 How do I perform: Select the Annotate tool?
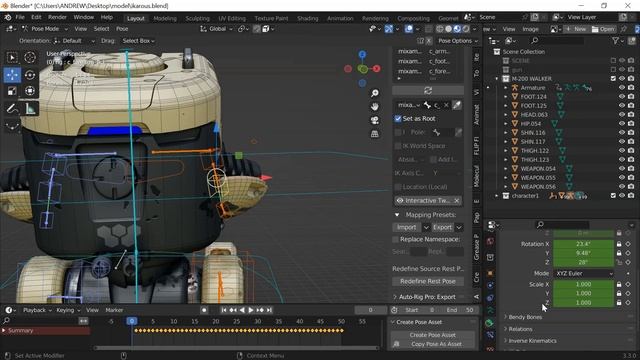point(12,109)
